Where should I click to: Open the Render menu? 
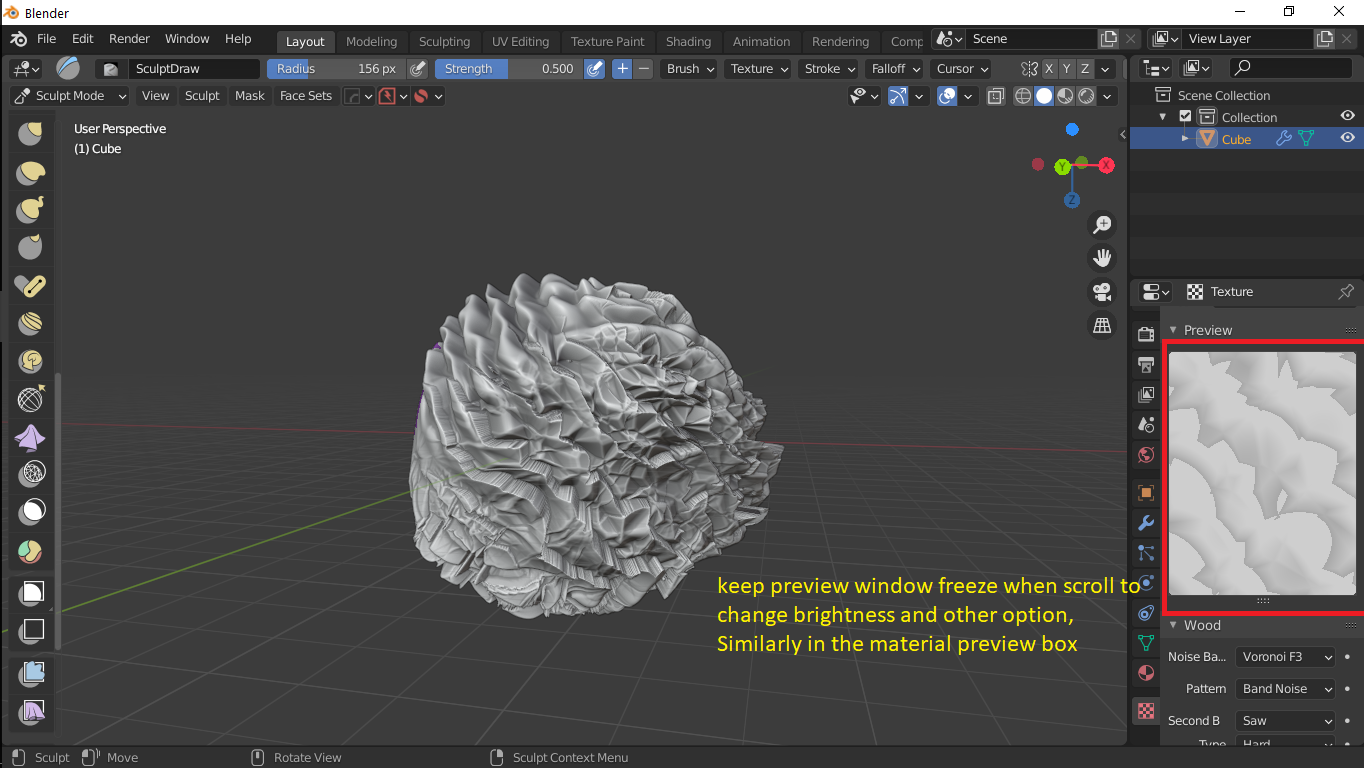coord(129,39)
